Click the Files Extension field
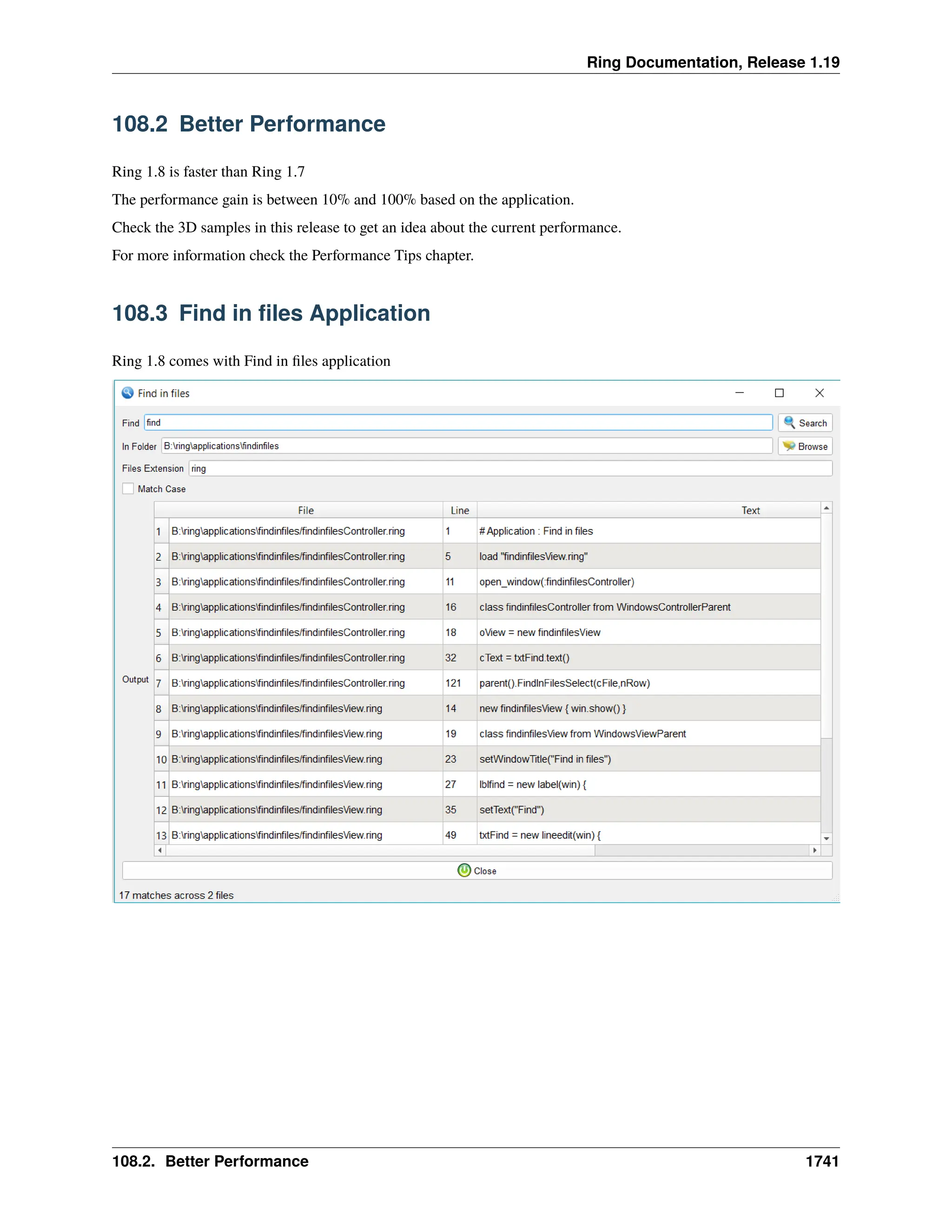 (510, 468)
